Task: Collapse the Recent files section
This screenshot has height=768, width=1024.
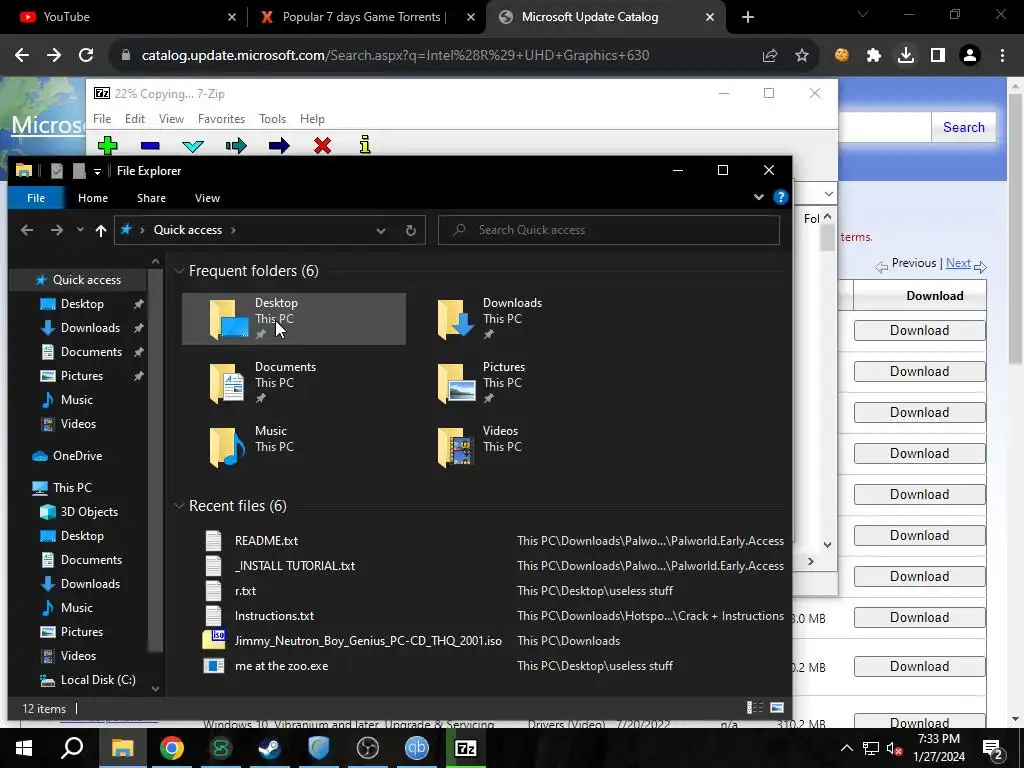Action: 179,506
